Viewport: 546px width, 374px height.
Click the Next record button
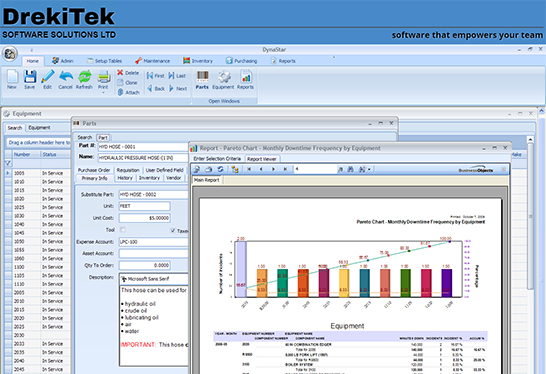[x=178, y=88]
